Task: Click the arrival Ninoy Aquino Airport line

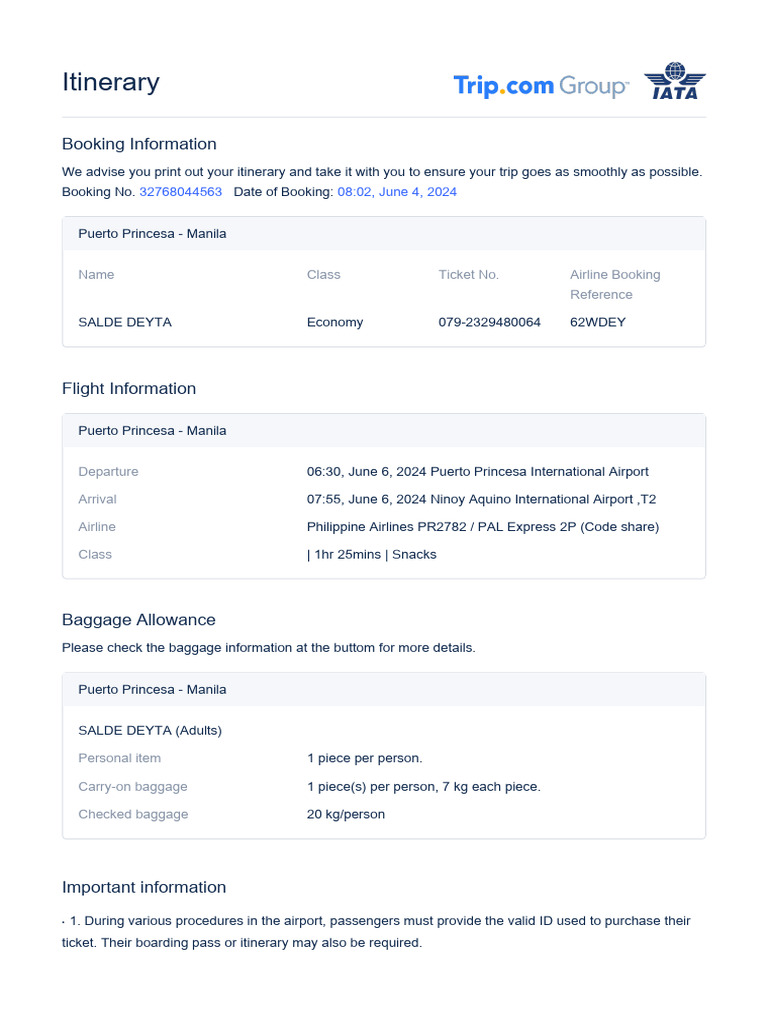Action: (481, 499)
